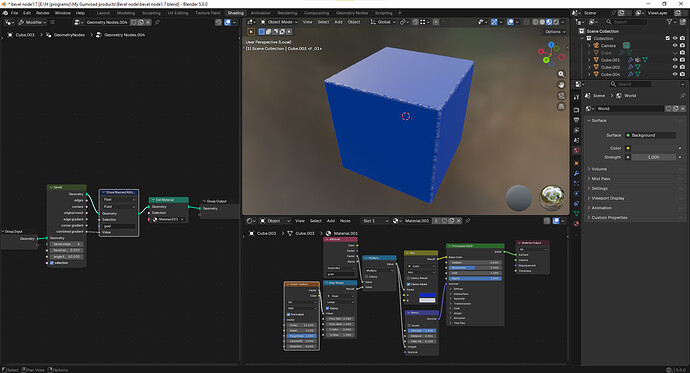Open the Node menu in the shader editor
The width and height of the screenshot is (690, 373).
click(345, 221)
